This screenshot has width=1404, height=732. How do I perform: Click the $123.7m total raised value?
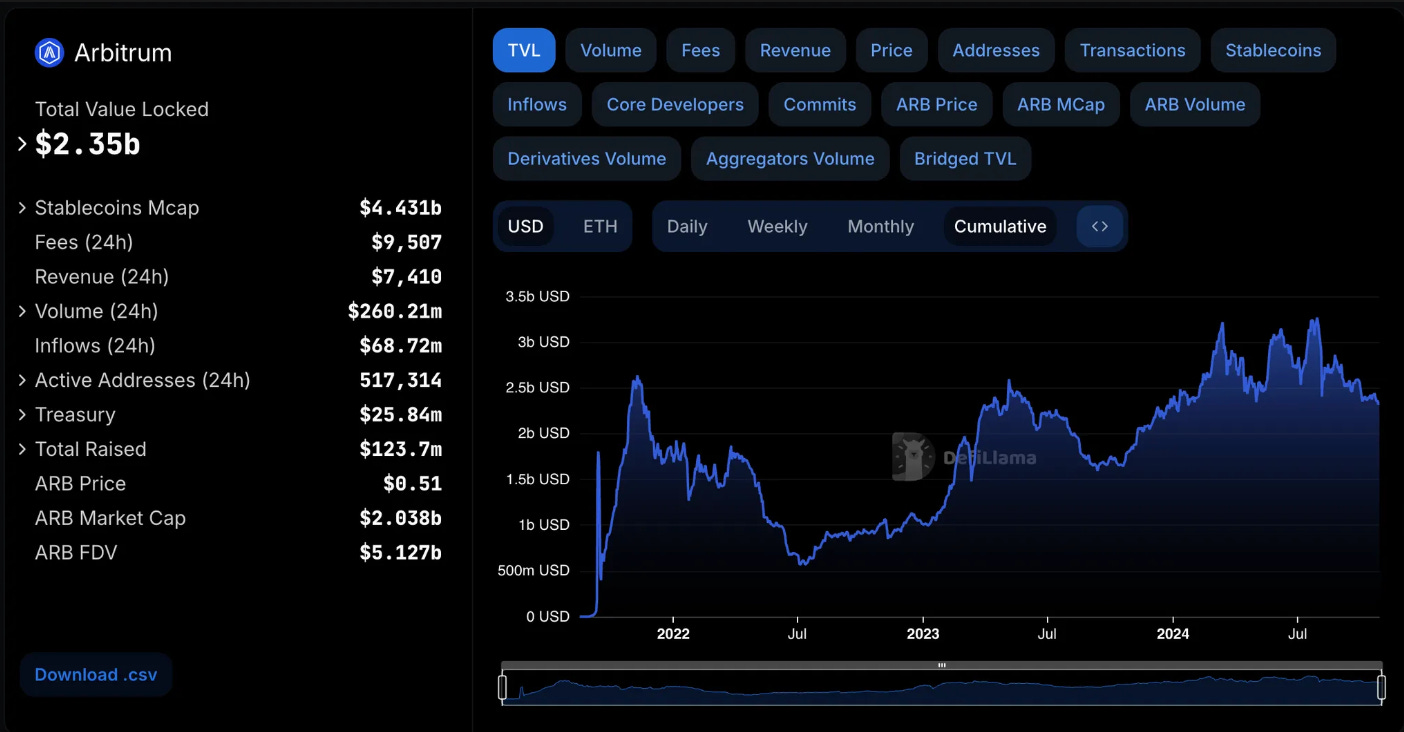pyautogui.click(x=400, y=449)
